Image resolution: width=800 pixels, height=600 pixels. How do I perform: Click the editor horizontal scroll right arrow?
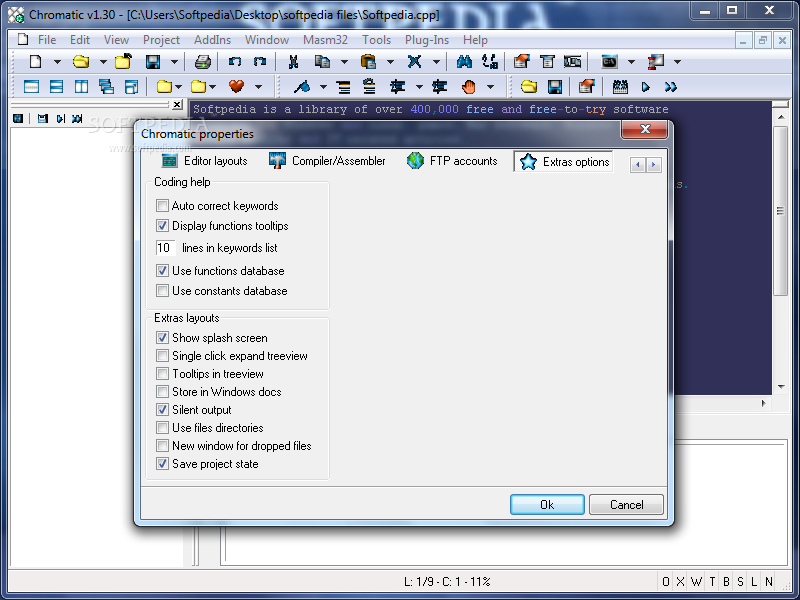(764, 403)
